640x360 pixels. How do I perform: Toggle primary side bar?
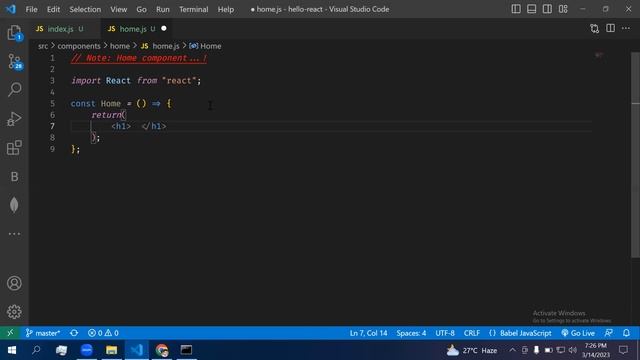pyautogui.click(x=516, y=9)
